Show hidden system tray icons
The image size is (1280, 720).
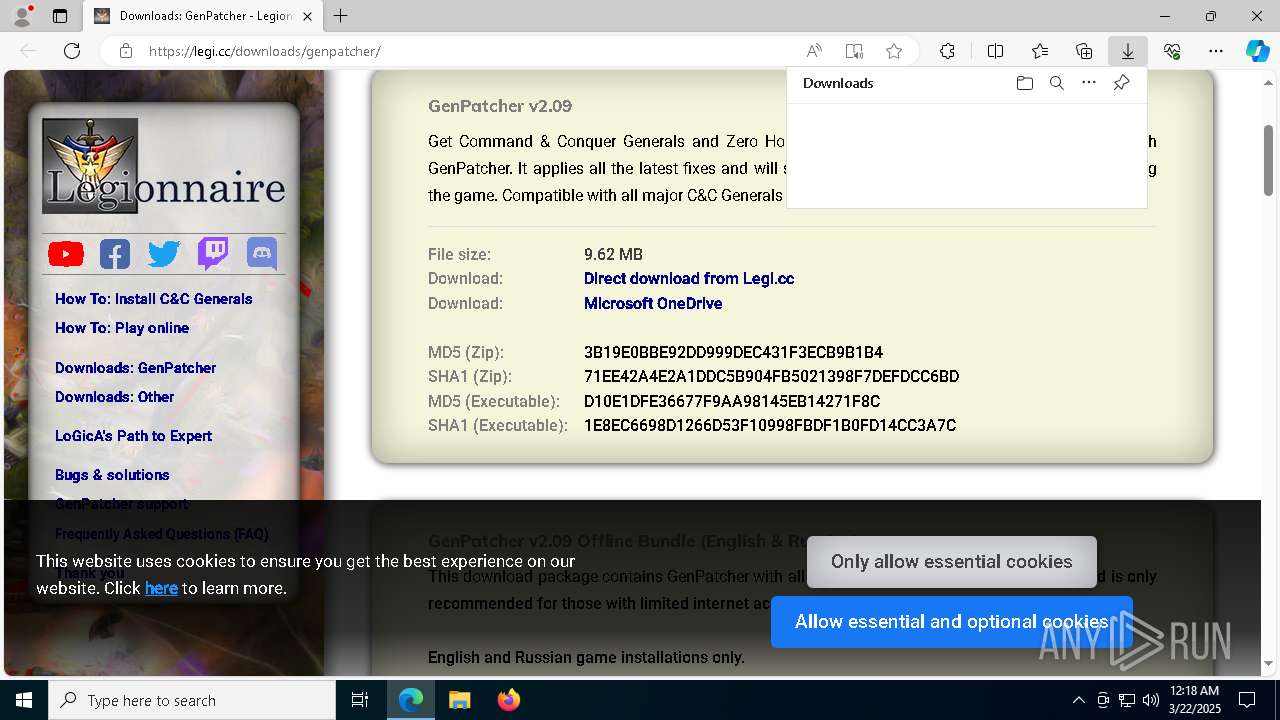tap(1078, 700)
